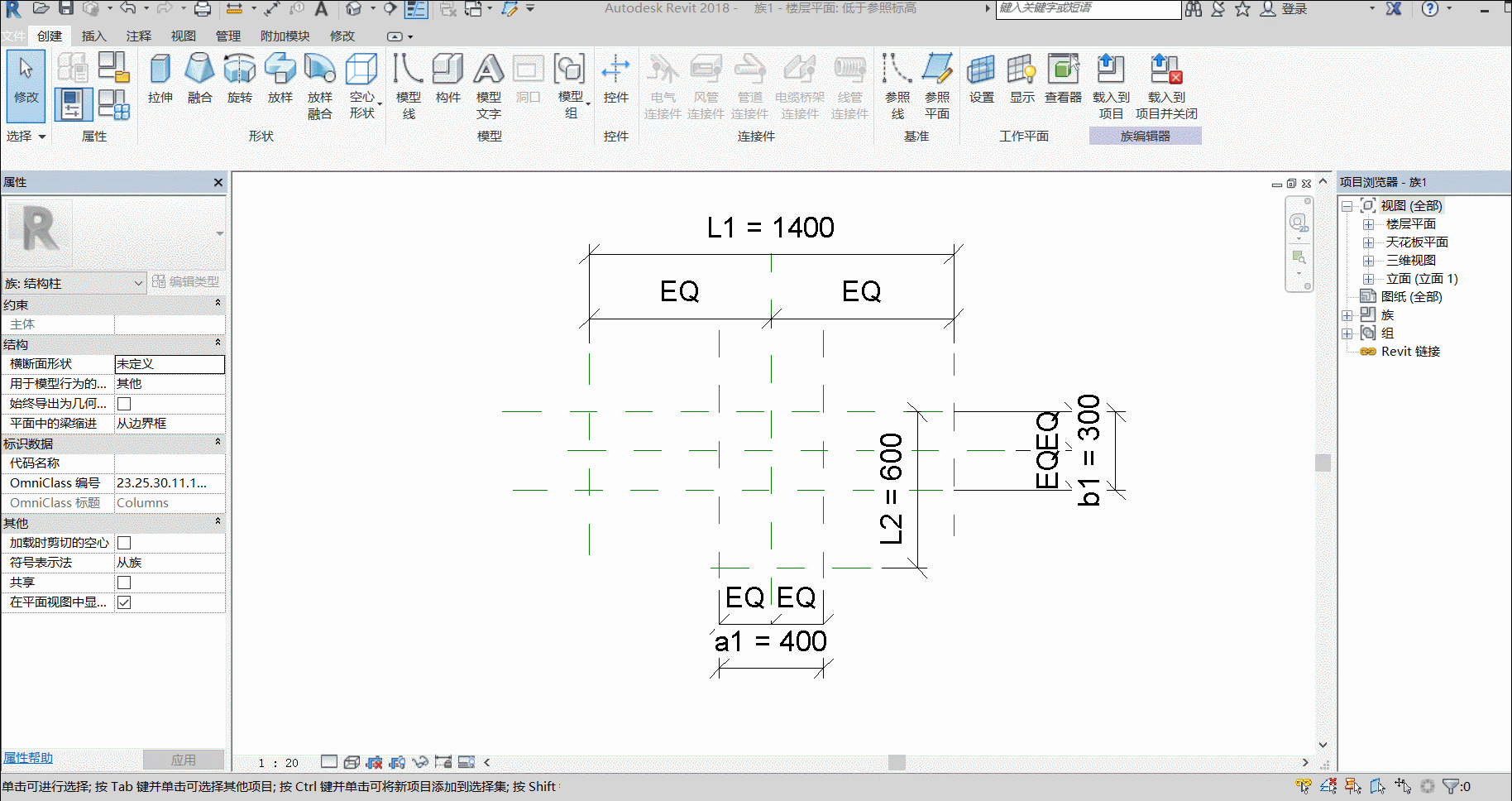Screen dimensions: 1512x801
Task: Click the Model Text (模型文字) tool
Action: coord(489,86)
